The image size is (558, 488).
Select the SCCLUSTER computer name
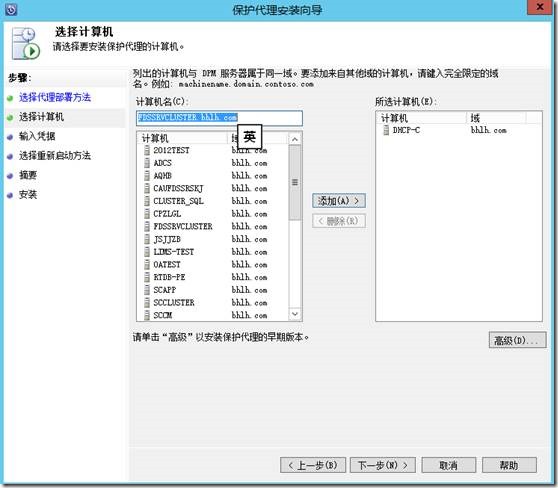coord(174,303)
